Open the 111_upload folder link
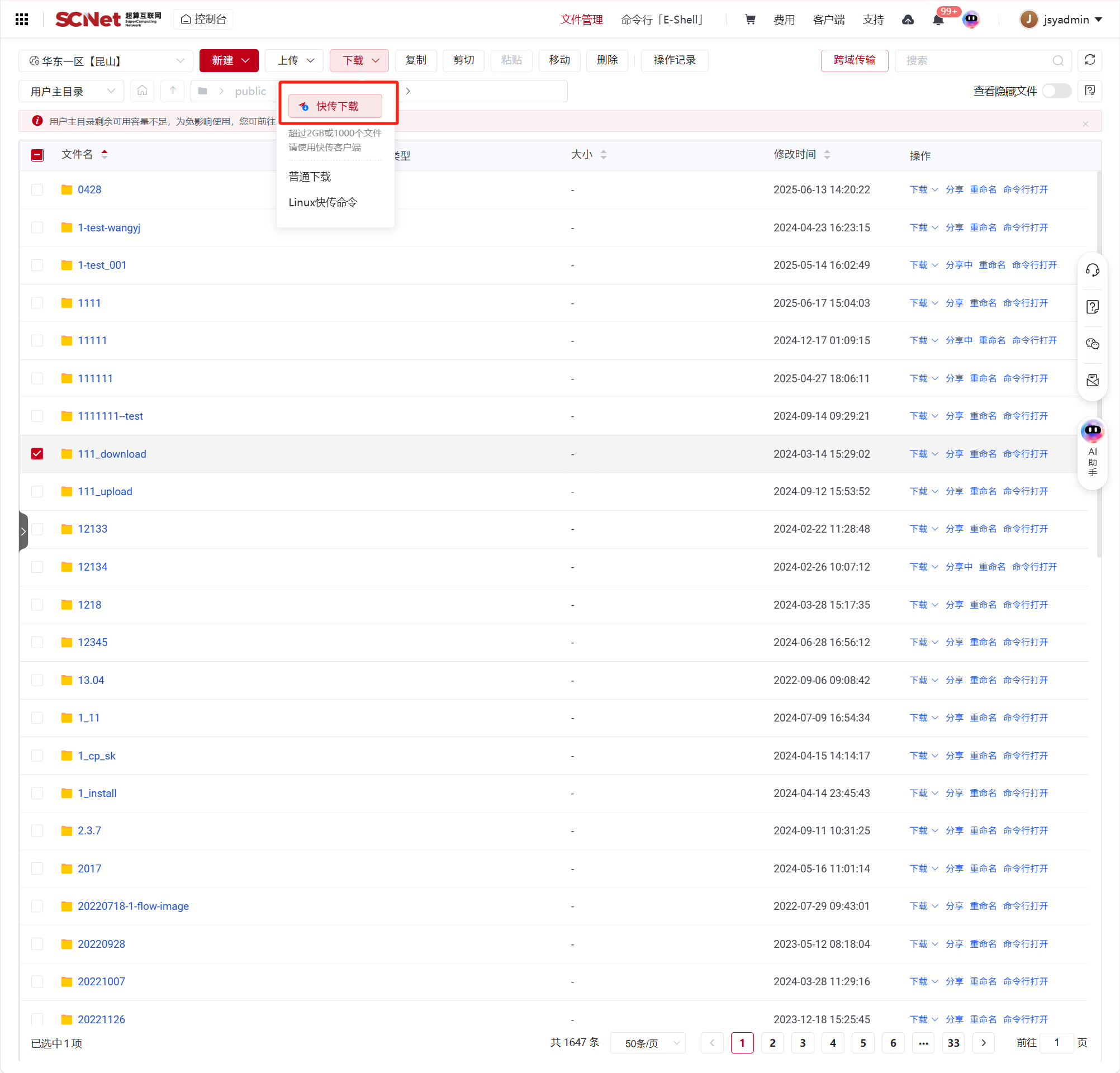The height and width of the screenshot is (1073, 1120). pyautogui.click(x=105, y=491)
